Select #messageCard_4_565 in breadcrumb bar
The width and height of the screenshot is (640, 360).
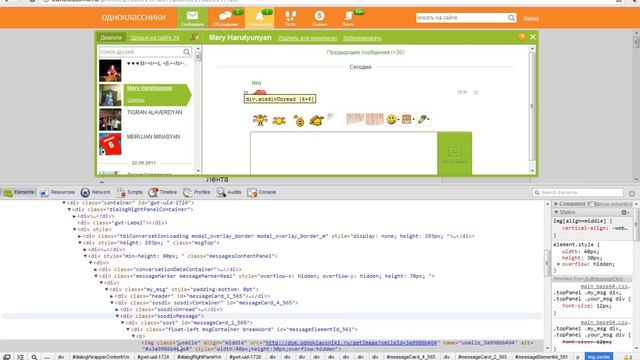411,357
